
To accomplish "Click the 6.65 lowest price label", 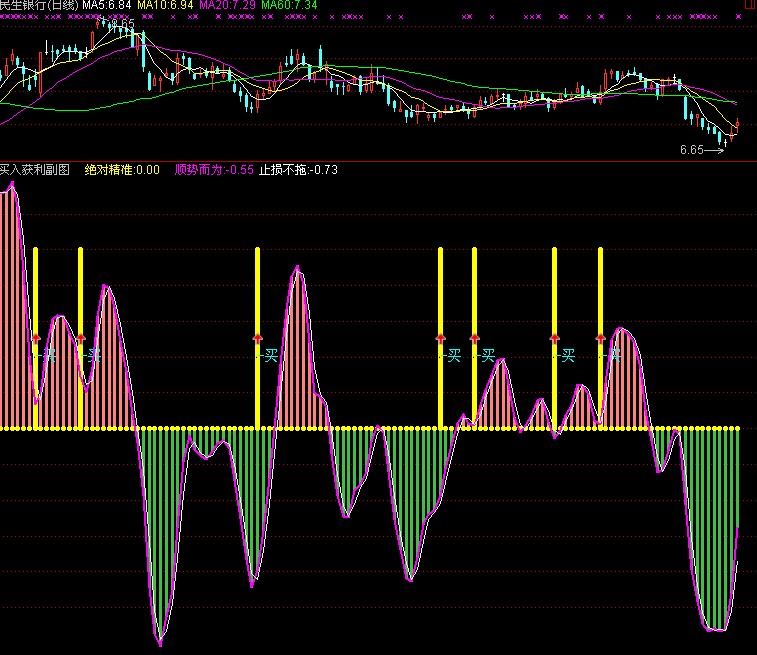I will click(x=691, y=150).
